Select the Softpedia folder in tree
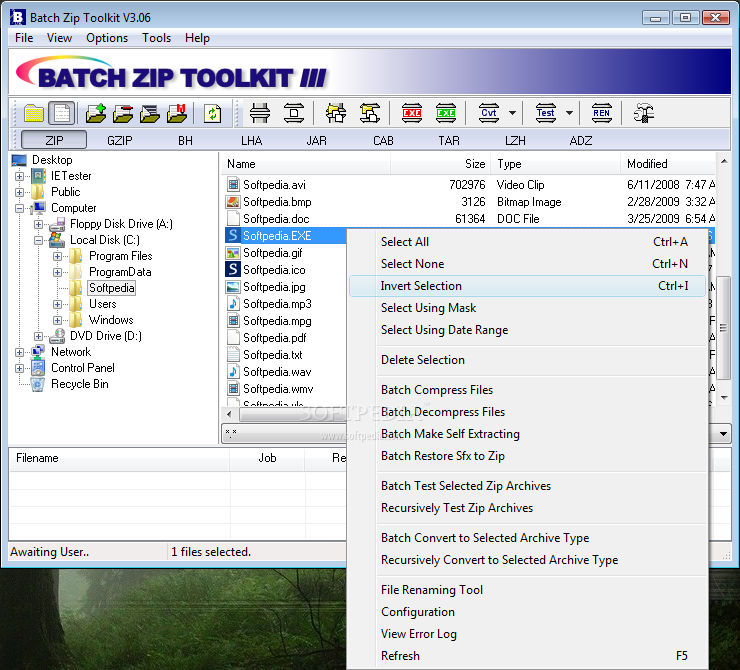 (x=111, y=288)
